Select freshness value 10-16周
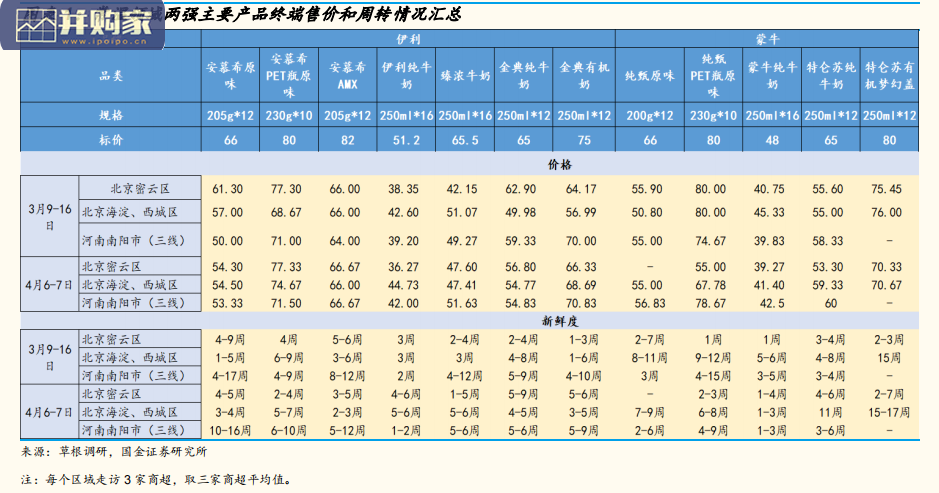This screenshot has height=493, width=939. click(230, 431)
